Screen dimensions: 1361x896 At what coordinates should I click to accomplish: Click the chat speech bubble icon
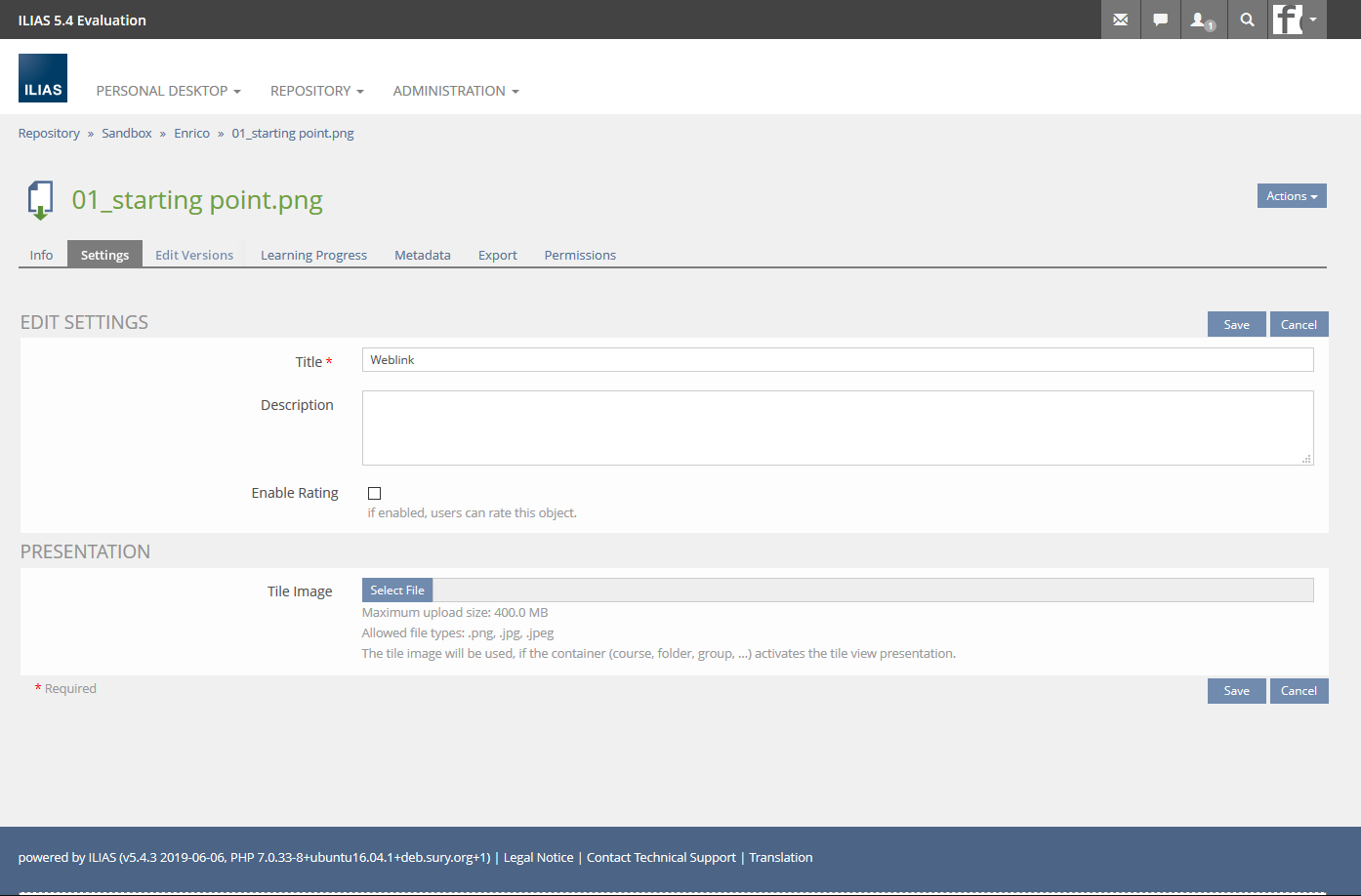pos(1160,20)
